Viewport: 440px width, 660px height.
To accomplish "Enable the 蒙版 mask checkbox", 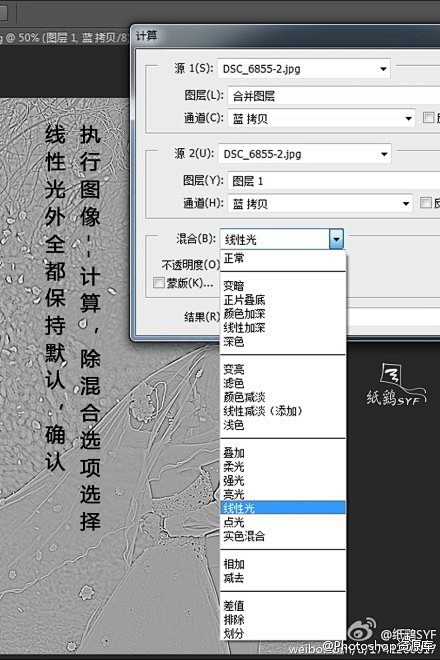I will pyautogui.click(x=159, y=282).
